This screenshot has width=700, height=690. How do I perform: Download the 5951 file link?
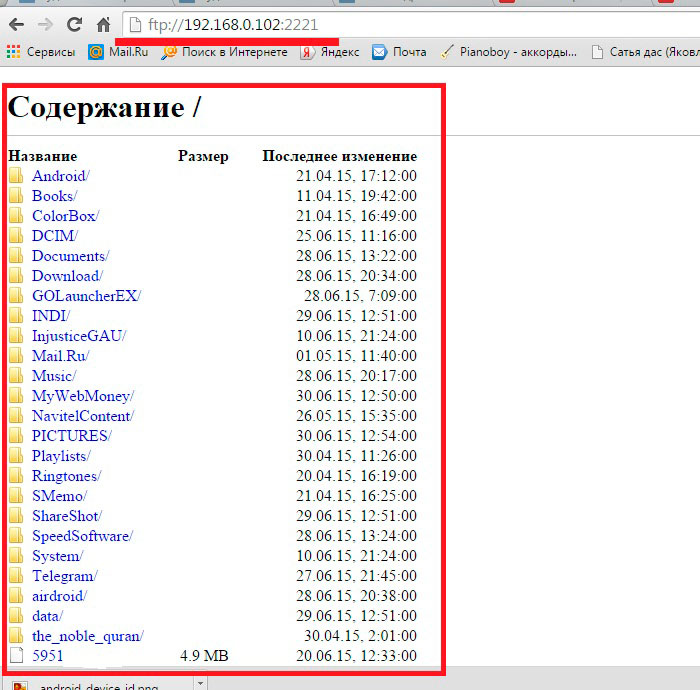click(x=47, y=656)
